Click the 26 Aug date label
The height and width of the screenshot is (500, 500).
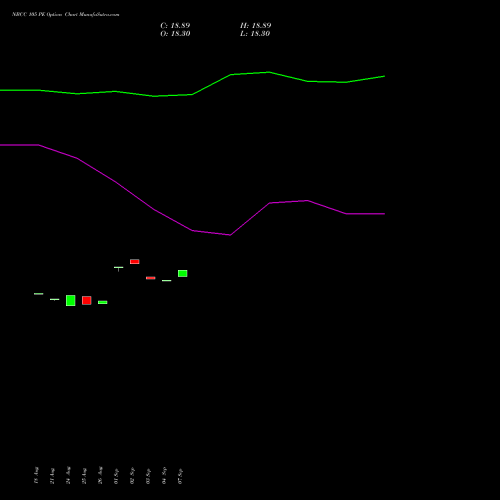100,475
